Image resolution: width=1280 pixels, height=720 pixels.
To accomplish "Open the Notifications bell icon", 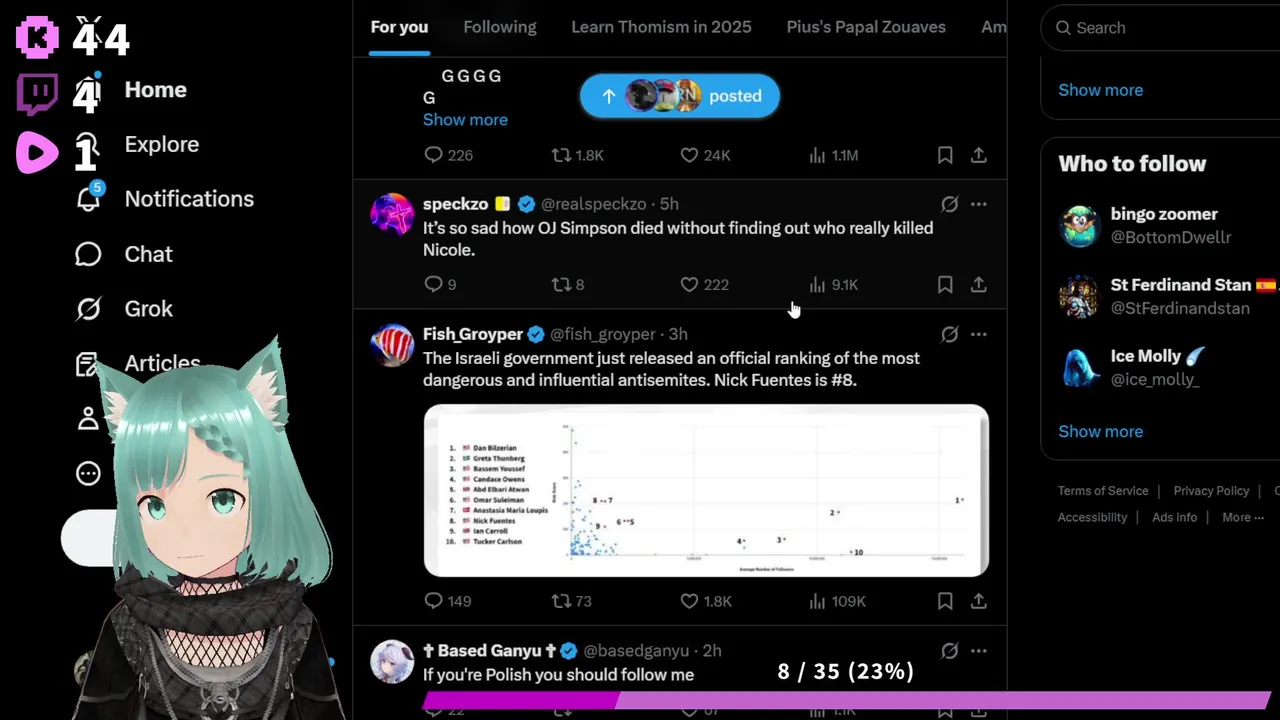I will 89,197.
